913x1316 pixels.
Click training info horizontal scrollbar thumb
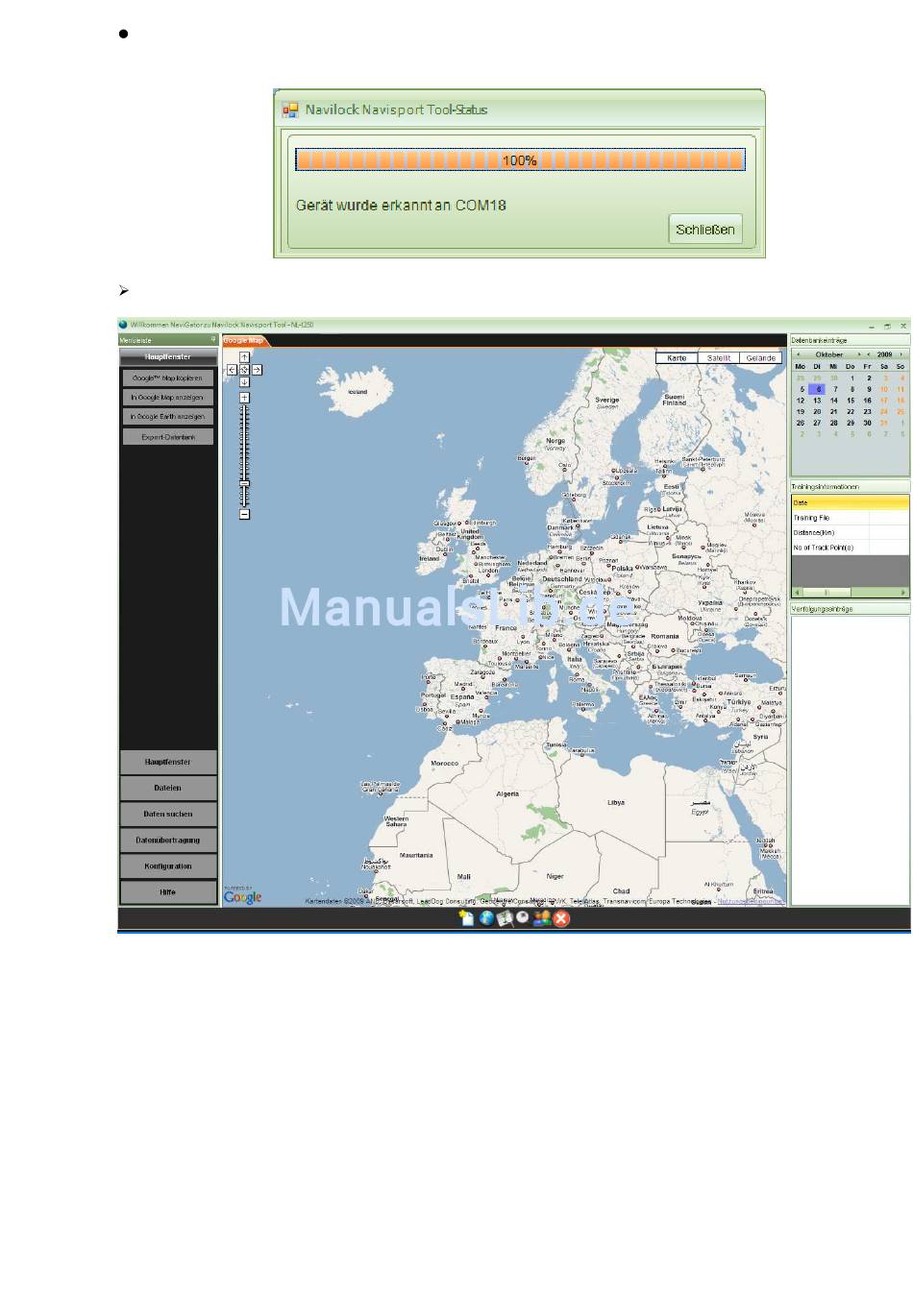tap(827, 593)
